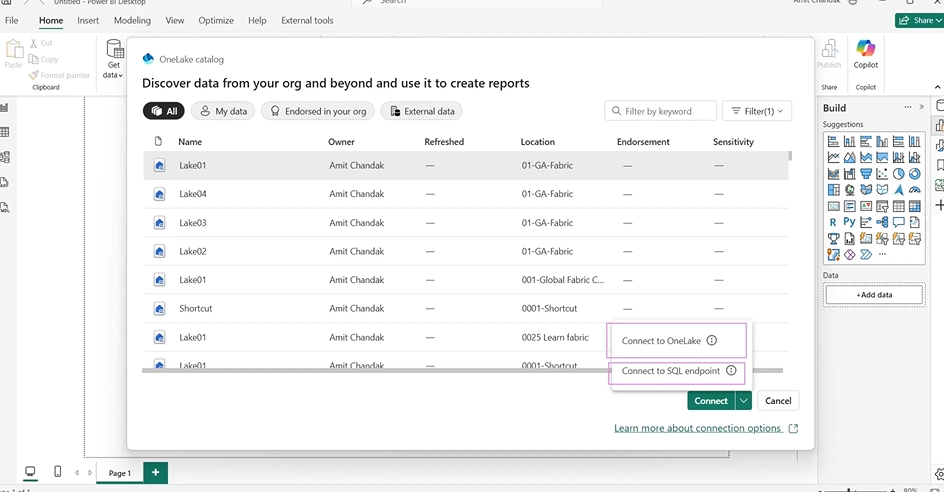Switch to Model view in left sidebar
Viewport: 944px width, 492px height.
[x=5, y=157]
